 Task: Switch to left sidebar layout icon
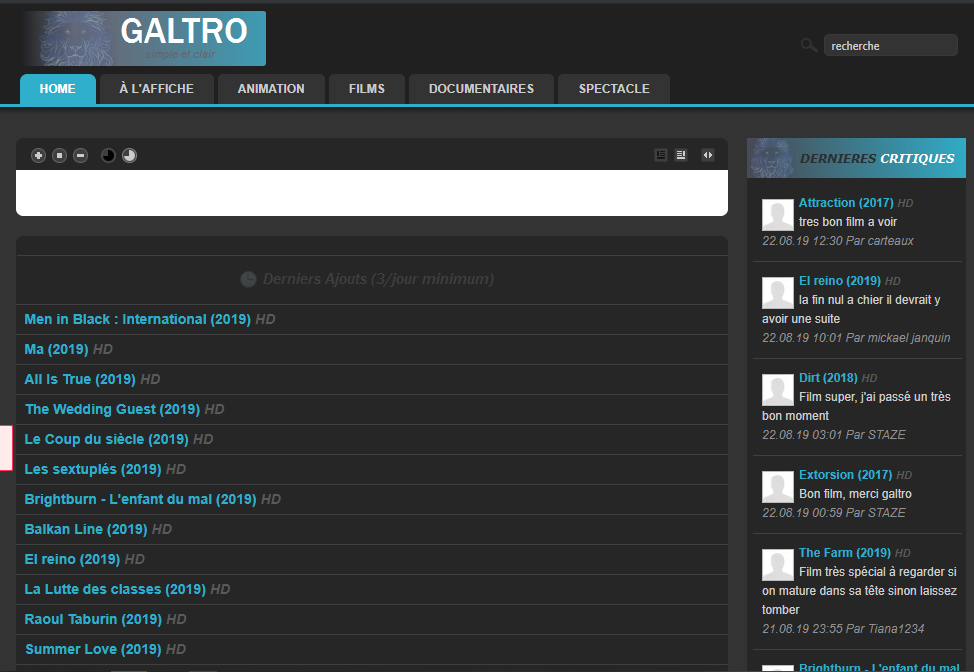(661, 155)
